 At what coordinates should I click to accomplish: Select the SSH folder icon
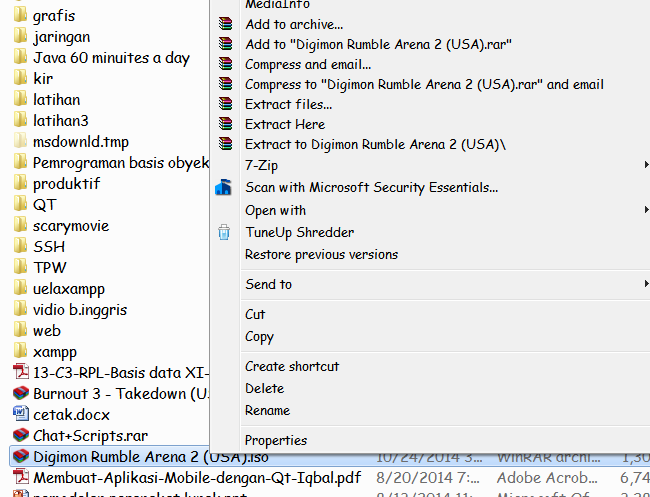(20, 245)
